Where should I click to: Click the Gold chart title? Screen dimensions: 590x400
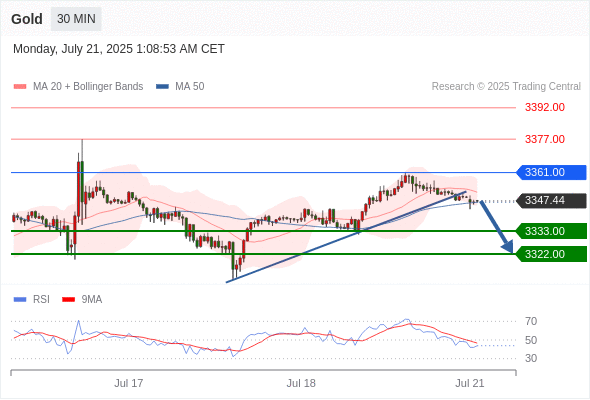pos(27,19)
